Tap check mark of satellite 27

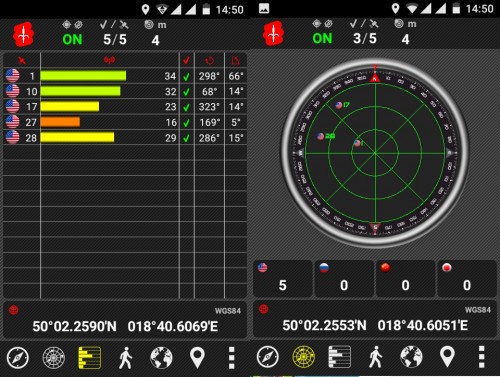click(x=187, y=123)
